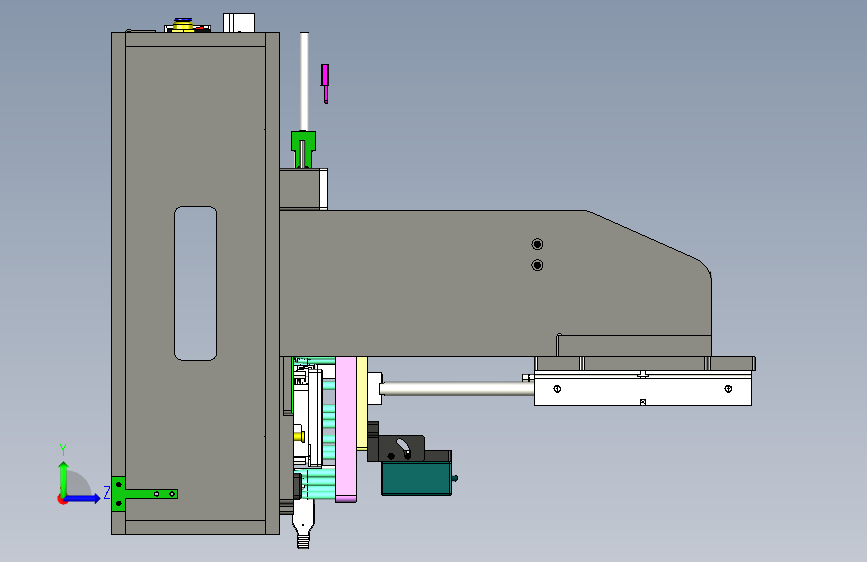The width and height of the screenshot is (867, 562).
Task: Pick the nozzle fitting at the bottom of the assembly
Action: click(x=302, y=524)
